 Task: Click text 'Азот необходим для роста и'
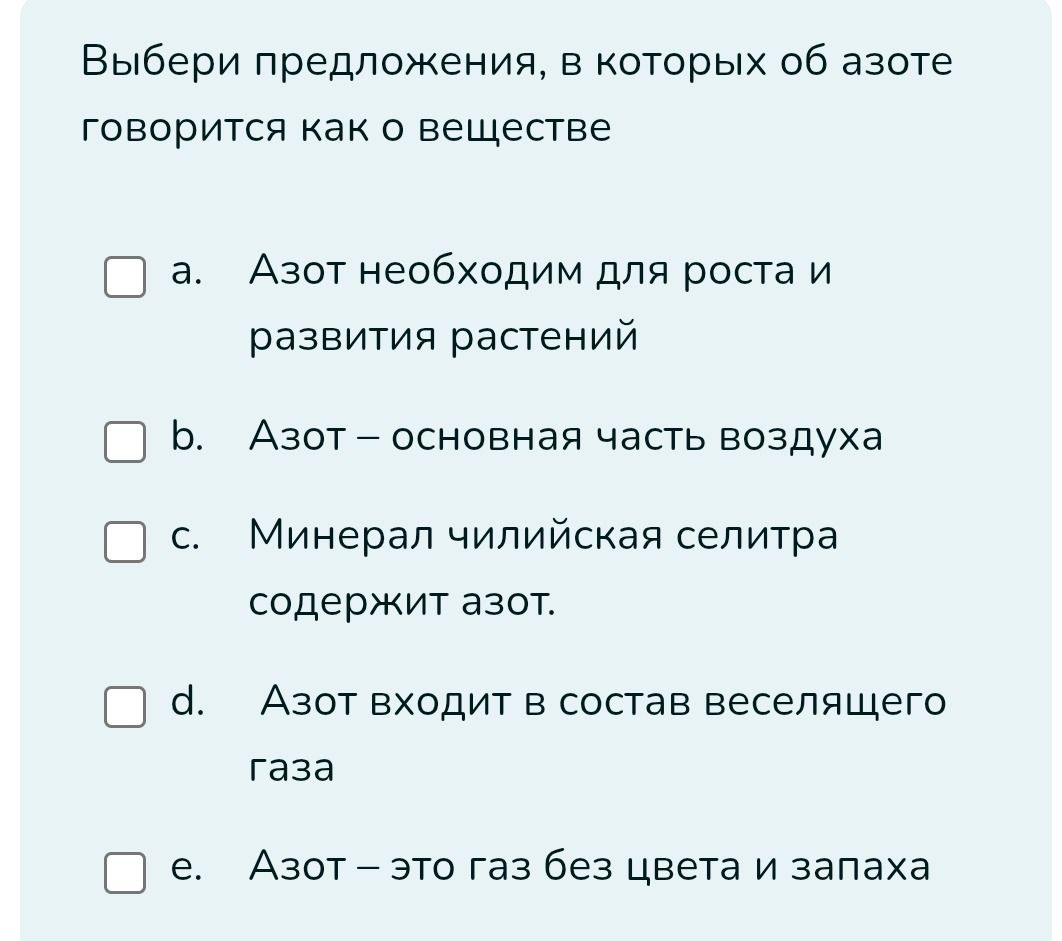[x=540, y=272]
